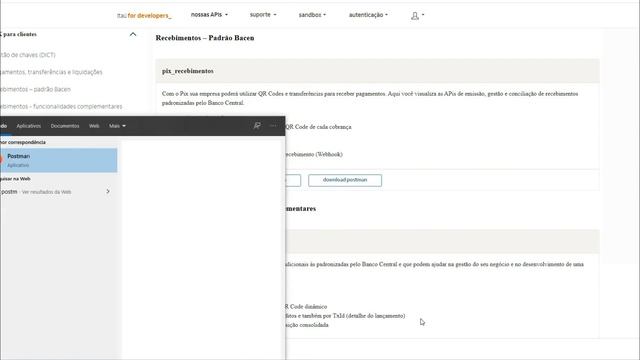
Task: Click the Itaú for developers logo
Action: coord(144,16)
